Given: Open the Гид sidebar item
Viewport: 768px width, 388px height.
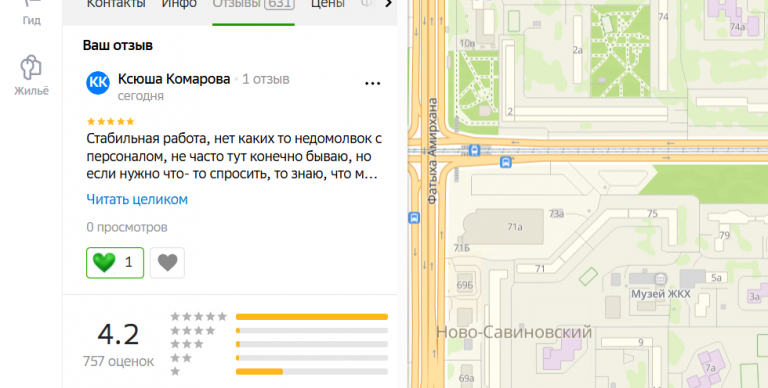Looking at the screenshot, I should click(x=31, y=13).
